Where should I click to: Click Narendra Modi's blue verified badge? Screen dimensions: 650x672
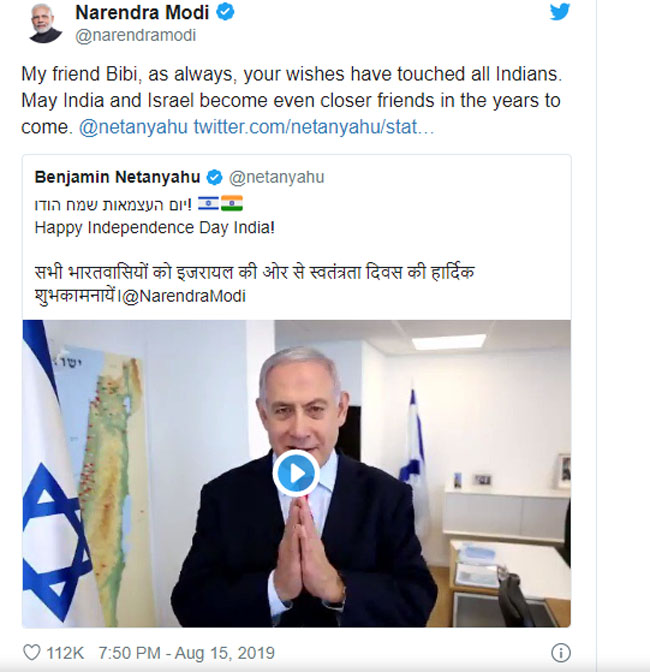(x=228, y=13)
